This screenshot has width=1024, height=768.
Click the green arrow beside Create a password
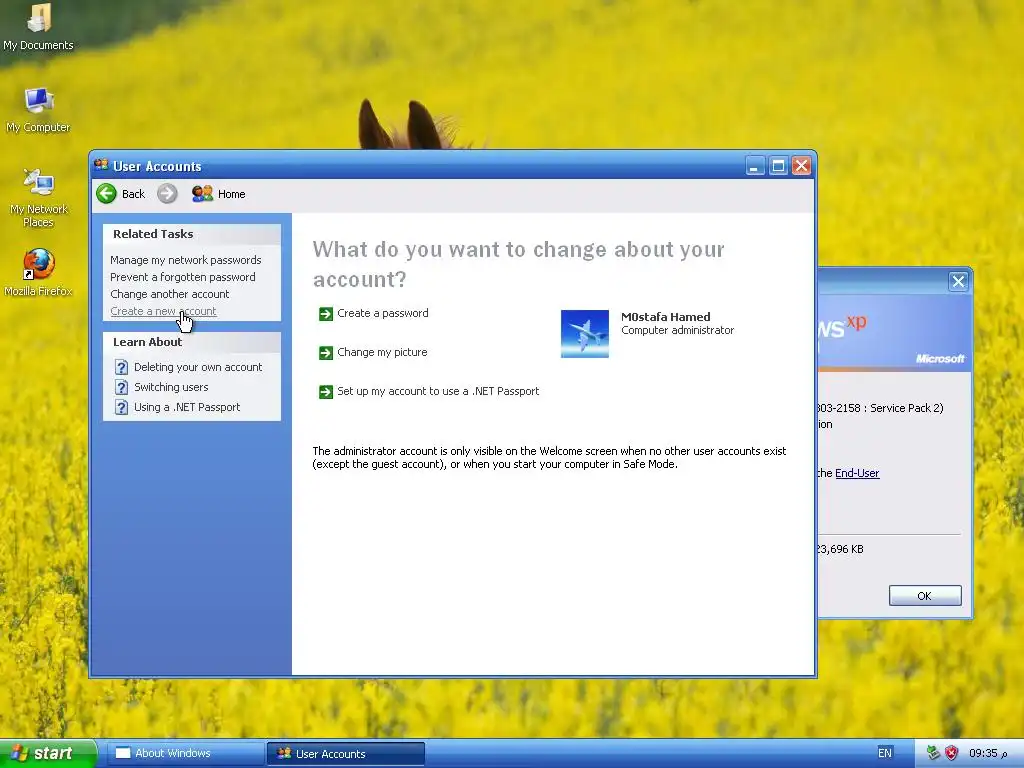pos(326,314)
